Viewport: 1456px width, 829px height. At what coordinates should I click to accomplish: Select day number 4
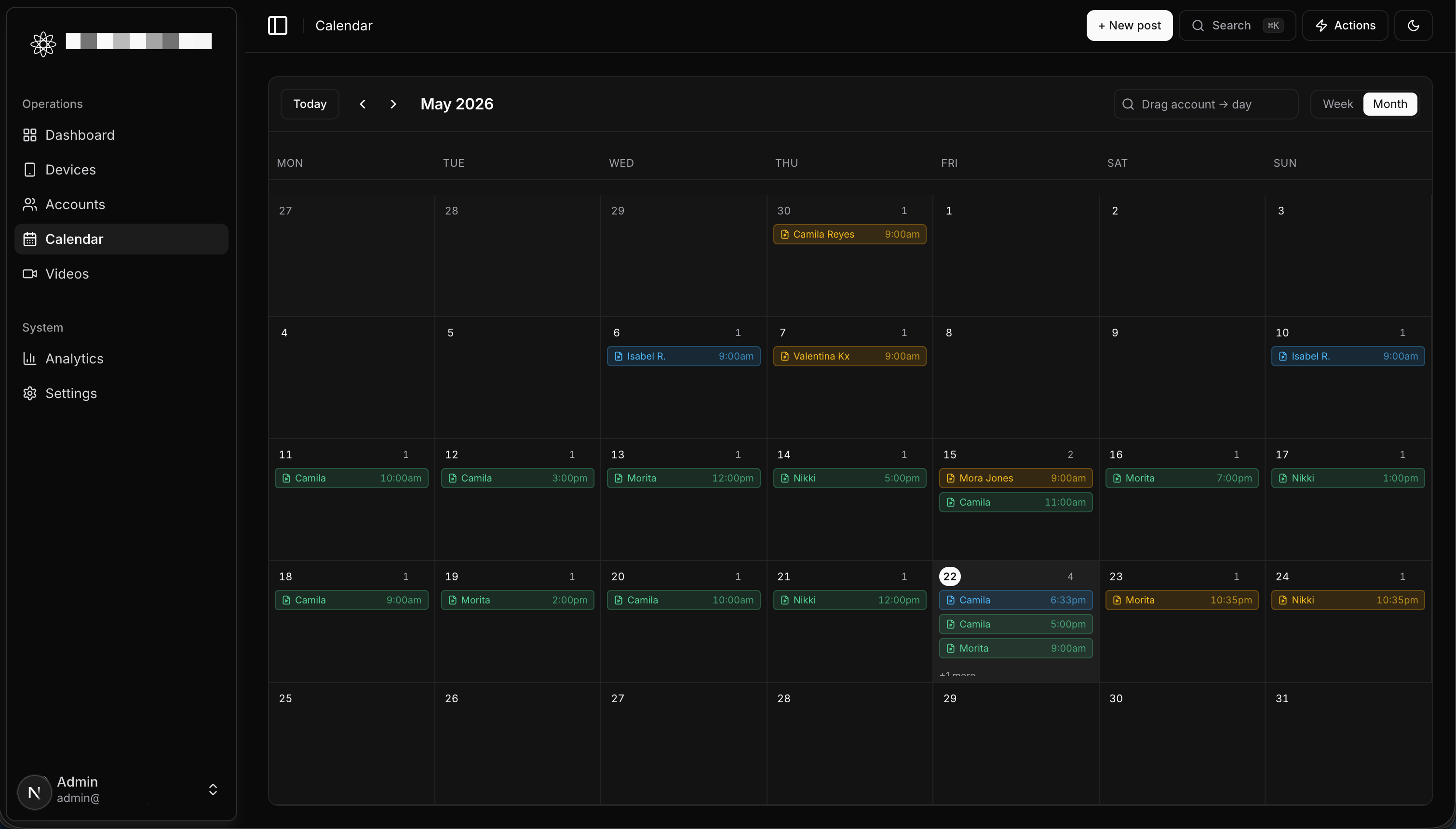click(x=284, y=333)
